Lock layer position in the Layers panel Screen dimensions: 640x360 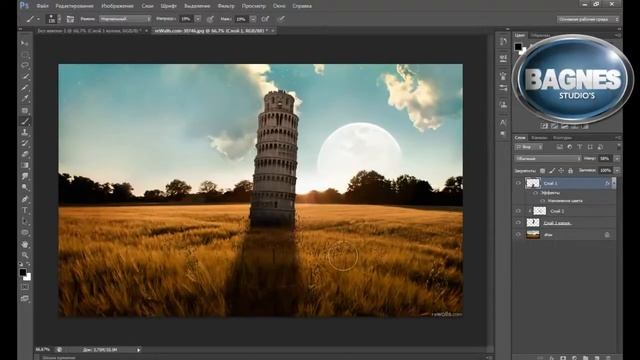pyautogui.click(x=561, y=171)
